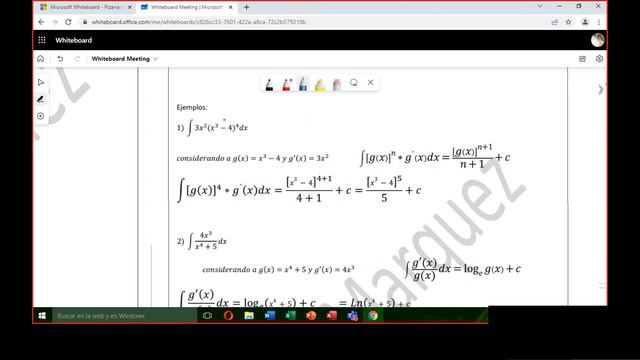Viewport: 640px width, 360px height.
Task: Open the Office app launcher grid
Action: coord(42,40)
